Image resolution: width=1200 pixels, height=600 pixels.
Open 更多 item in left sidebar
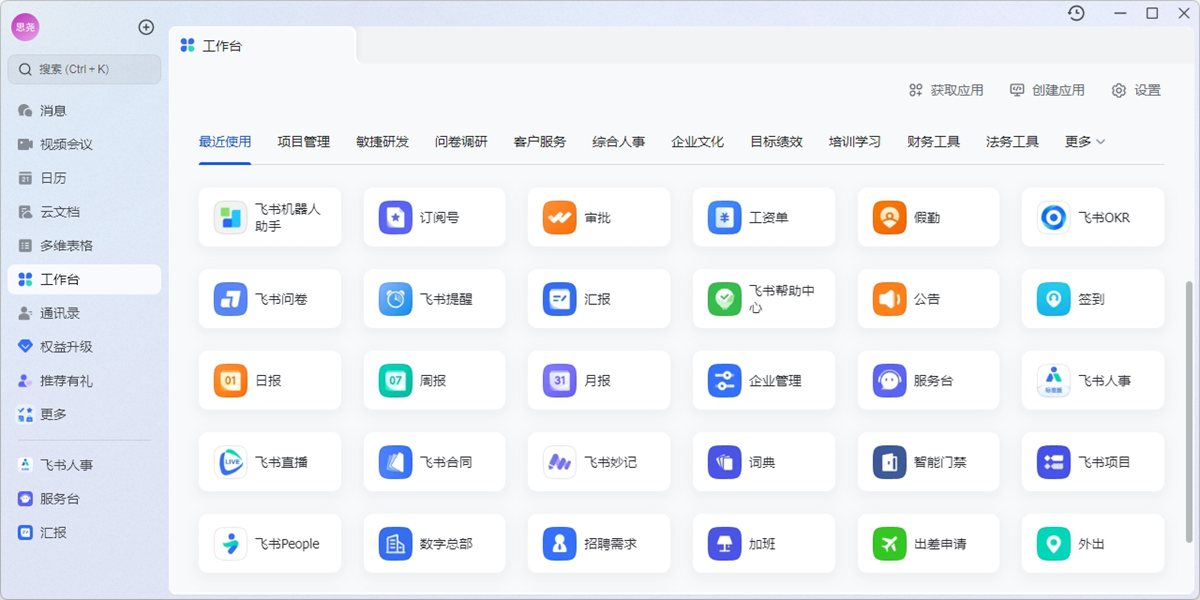click(x=84, y=414)
